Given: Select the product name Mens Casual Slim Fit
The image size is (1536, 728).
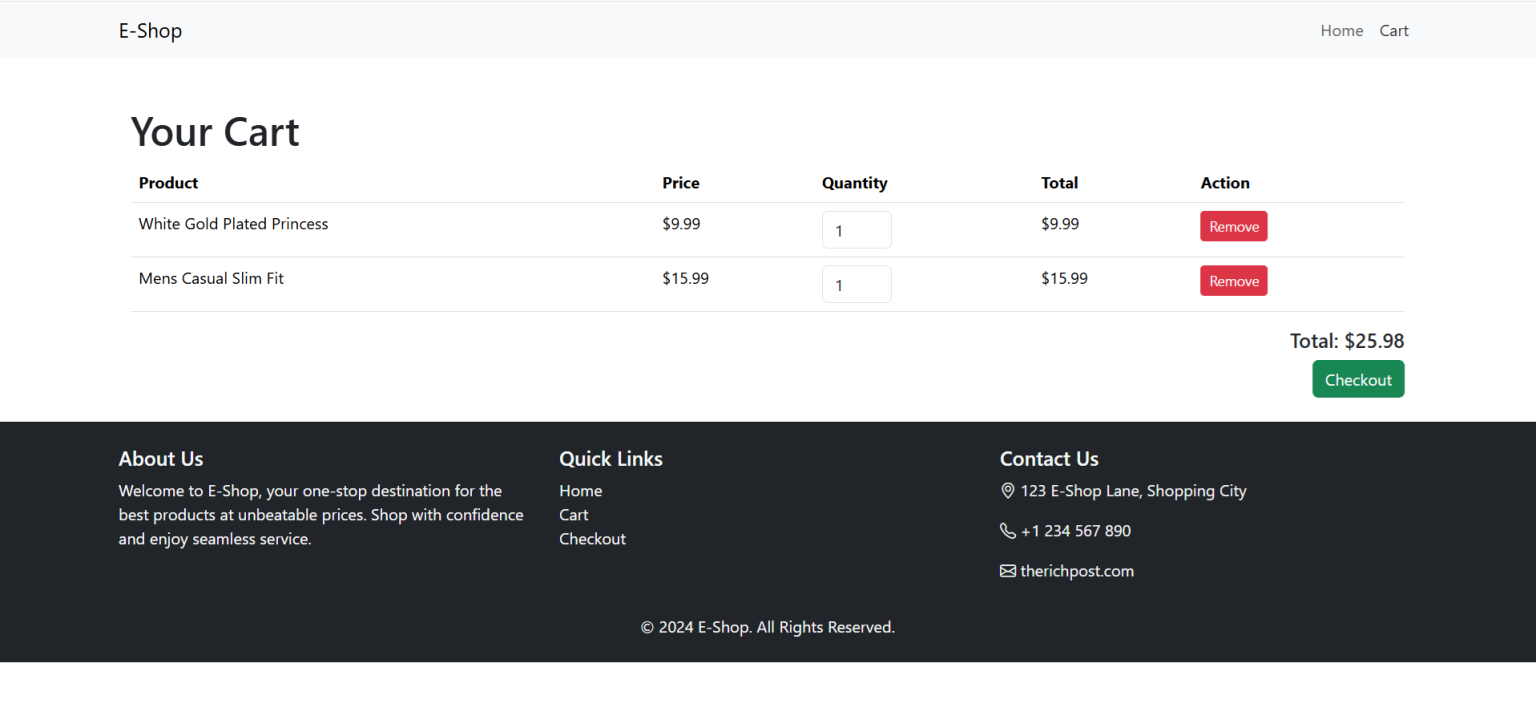Looking at the screenshot, I should [211, 278].
